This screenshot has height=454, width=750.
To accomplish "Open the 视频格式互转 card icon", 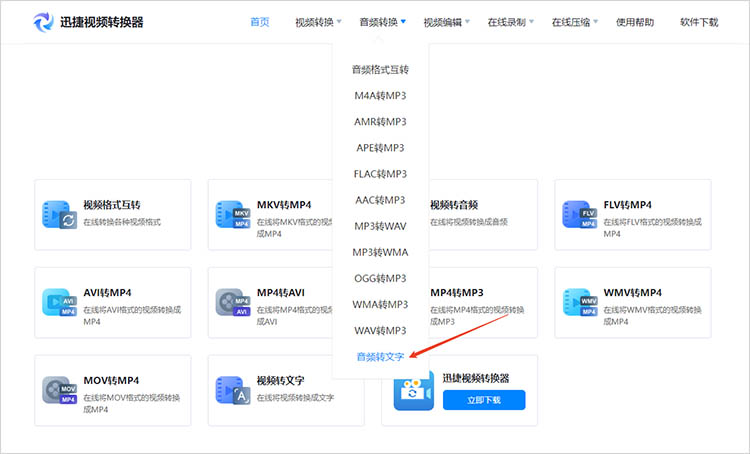I will 59,214.
